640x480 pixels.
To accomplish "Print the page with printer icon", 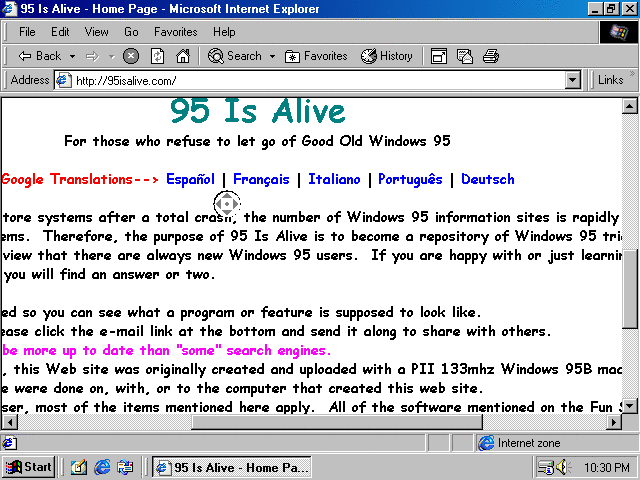I will coord(491,56).
